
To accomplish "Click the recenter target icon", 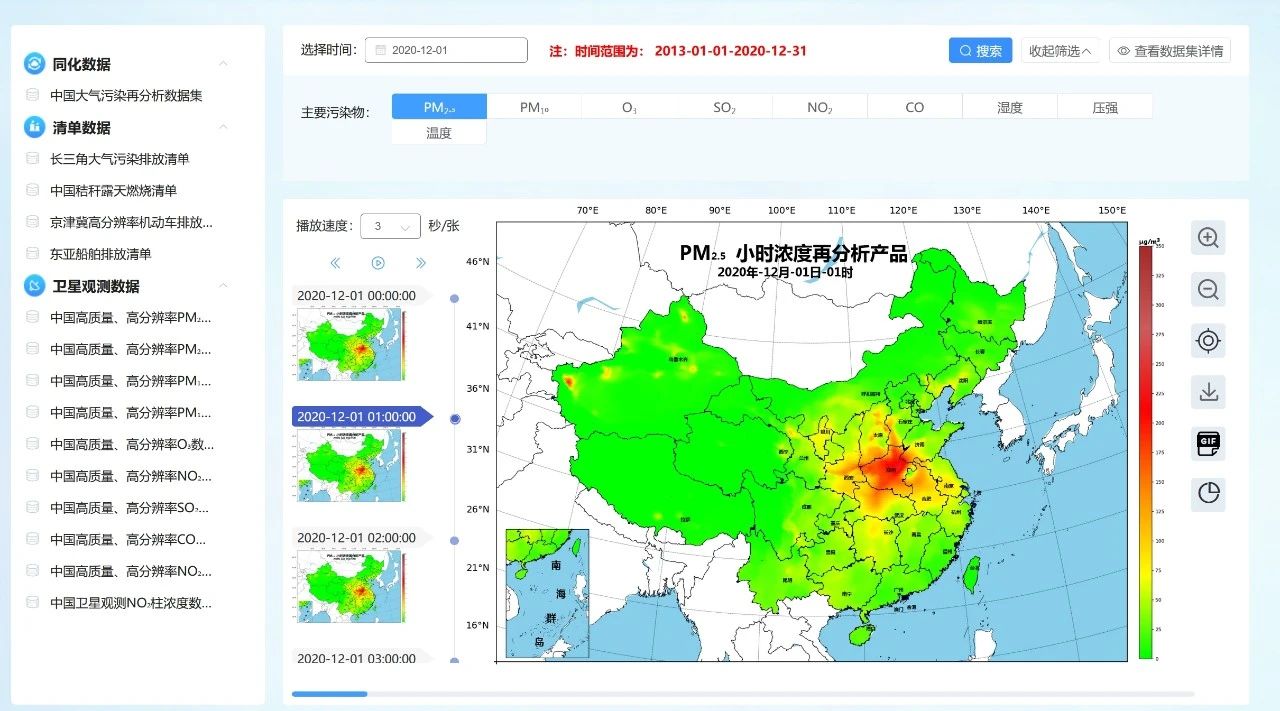I will tap(1208, 341).
